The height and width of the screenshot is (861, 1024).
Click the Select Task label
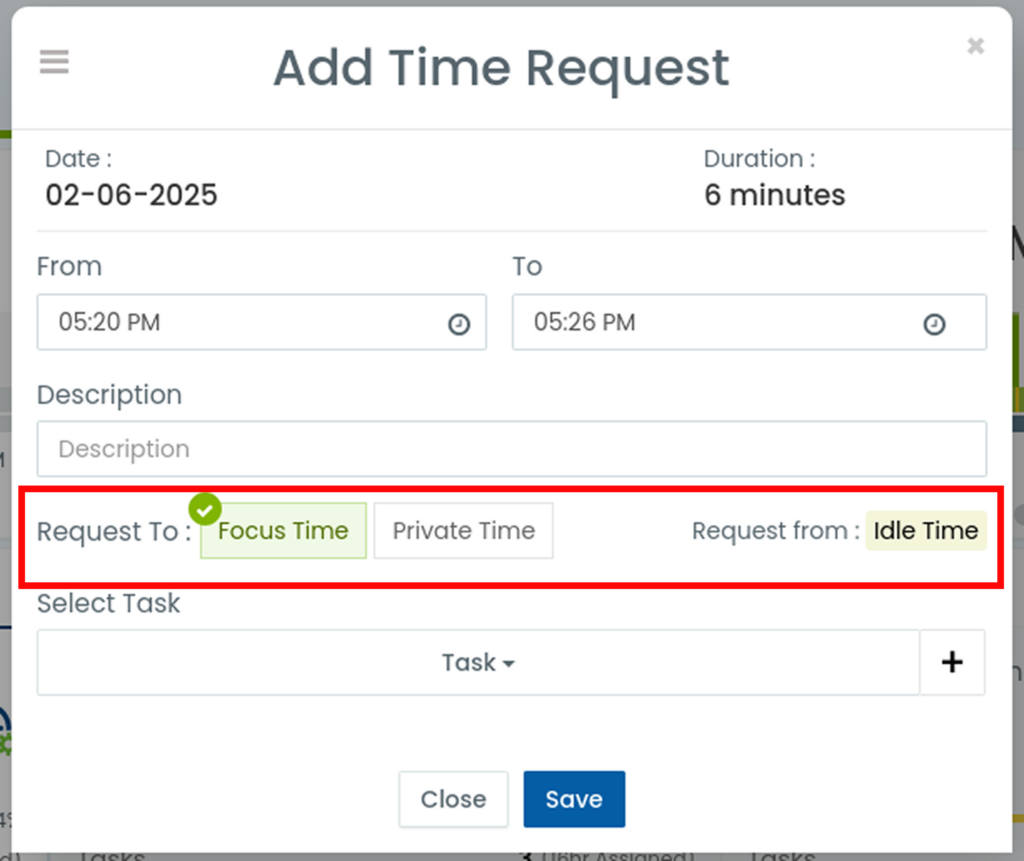pyautogui.click(x=108, y=603)
